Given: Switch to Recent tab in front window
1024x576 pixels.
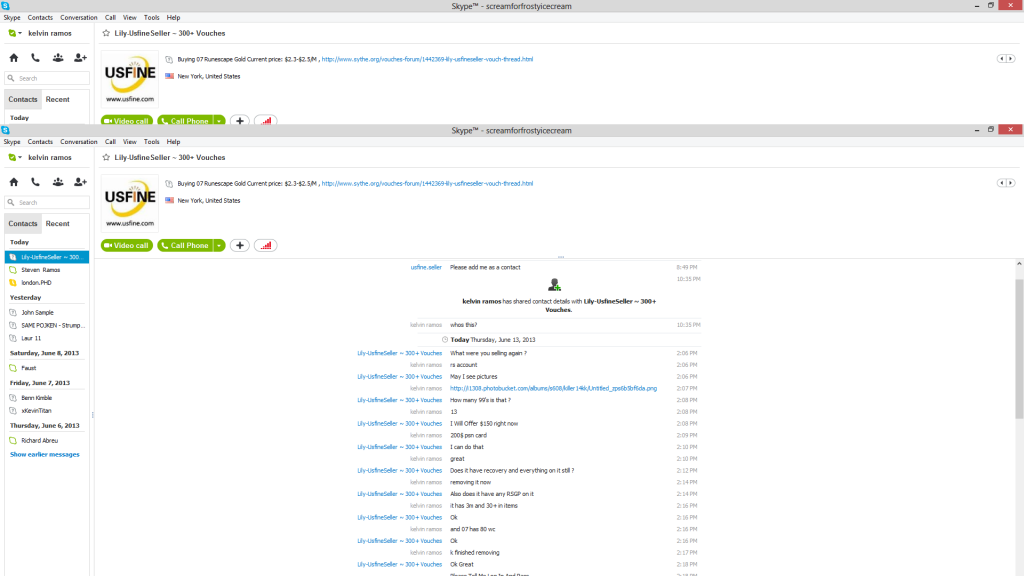Looking at the screenshot, I should [x=57, y=223].
